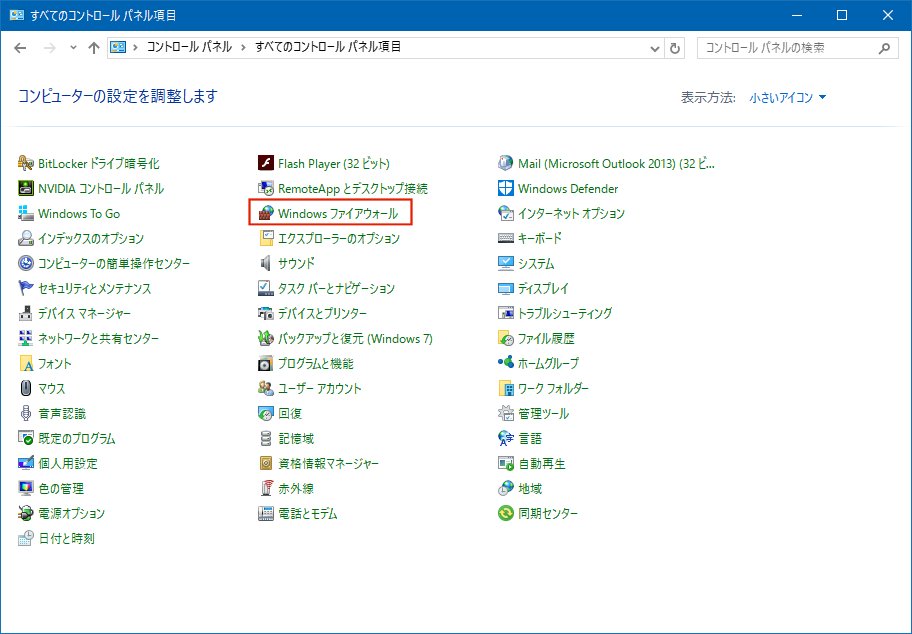Open the フォント icon
This screenshot has height=634, width=912.
tap(26, 364)
